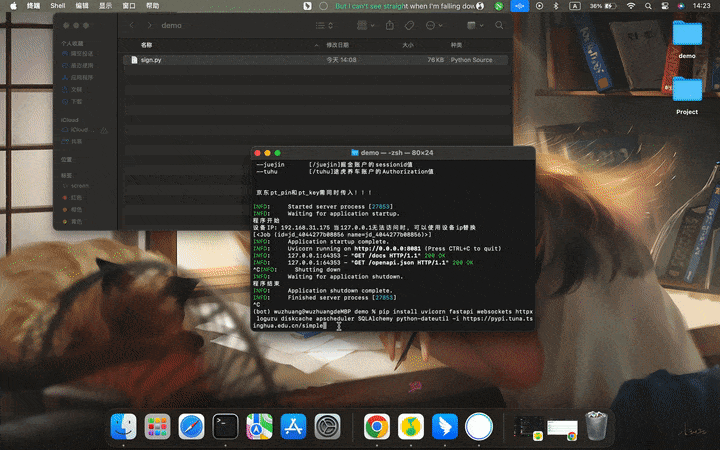Screen dimensions: 720x450
Task: Sort Finder files by 种类 column
Action: tap(456, 45)
